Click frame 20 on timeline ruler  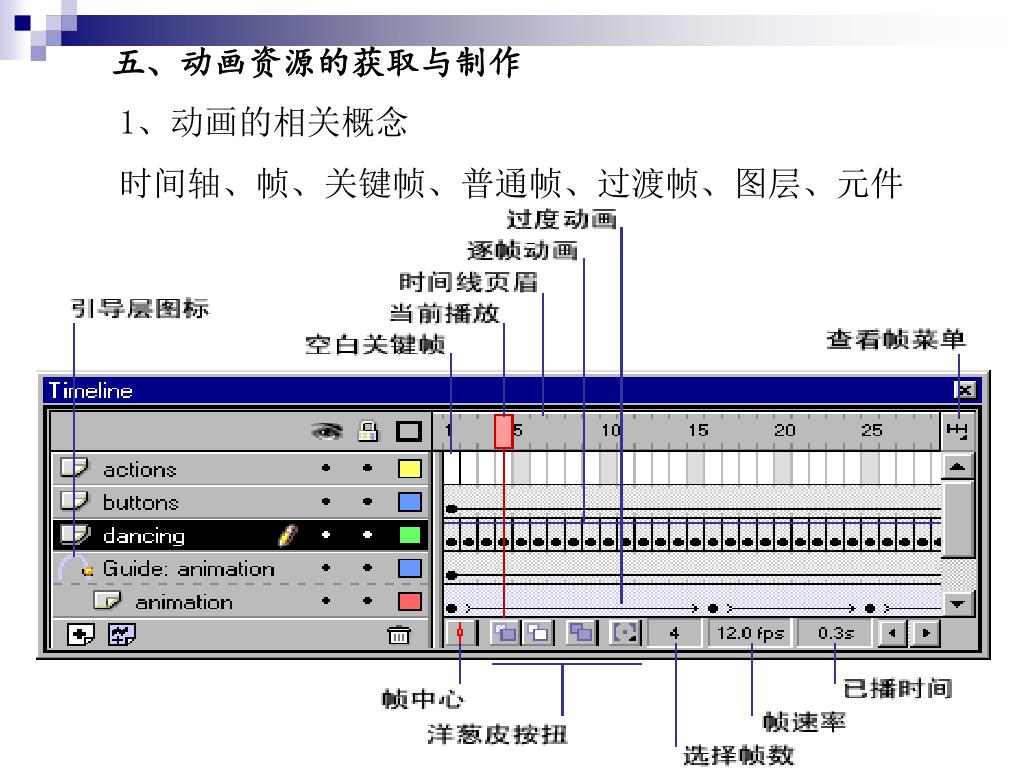click(784, 430)
